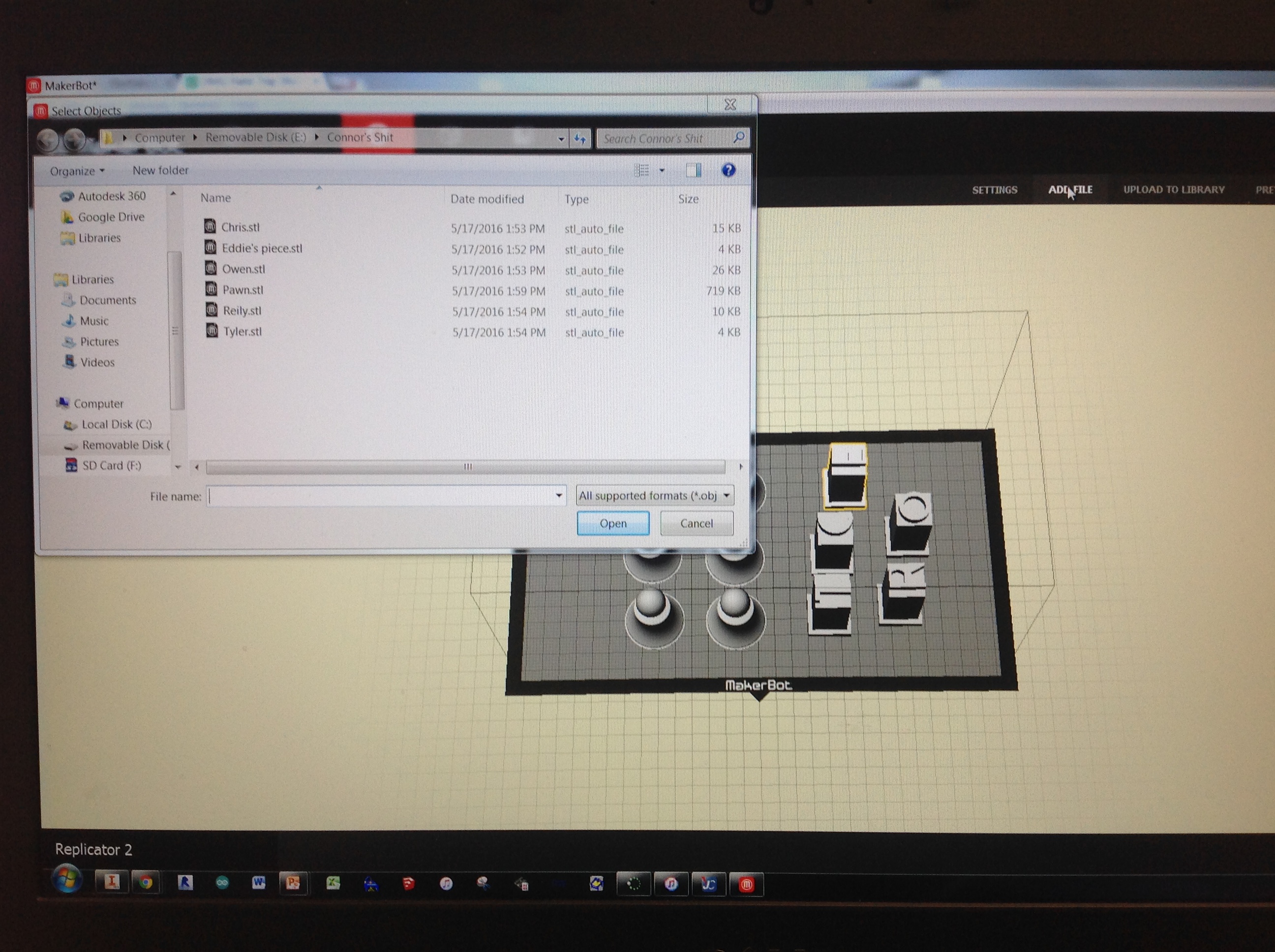Sort files by Name column

215,198
